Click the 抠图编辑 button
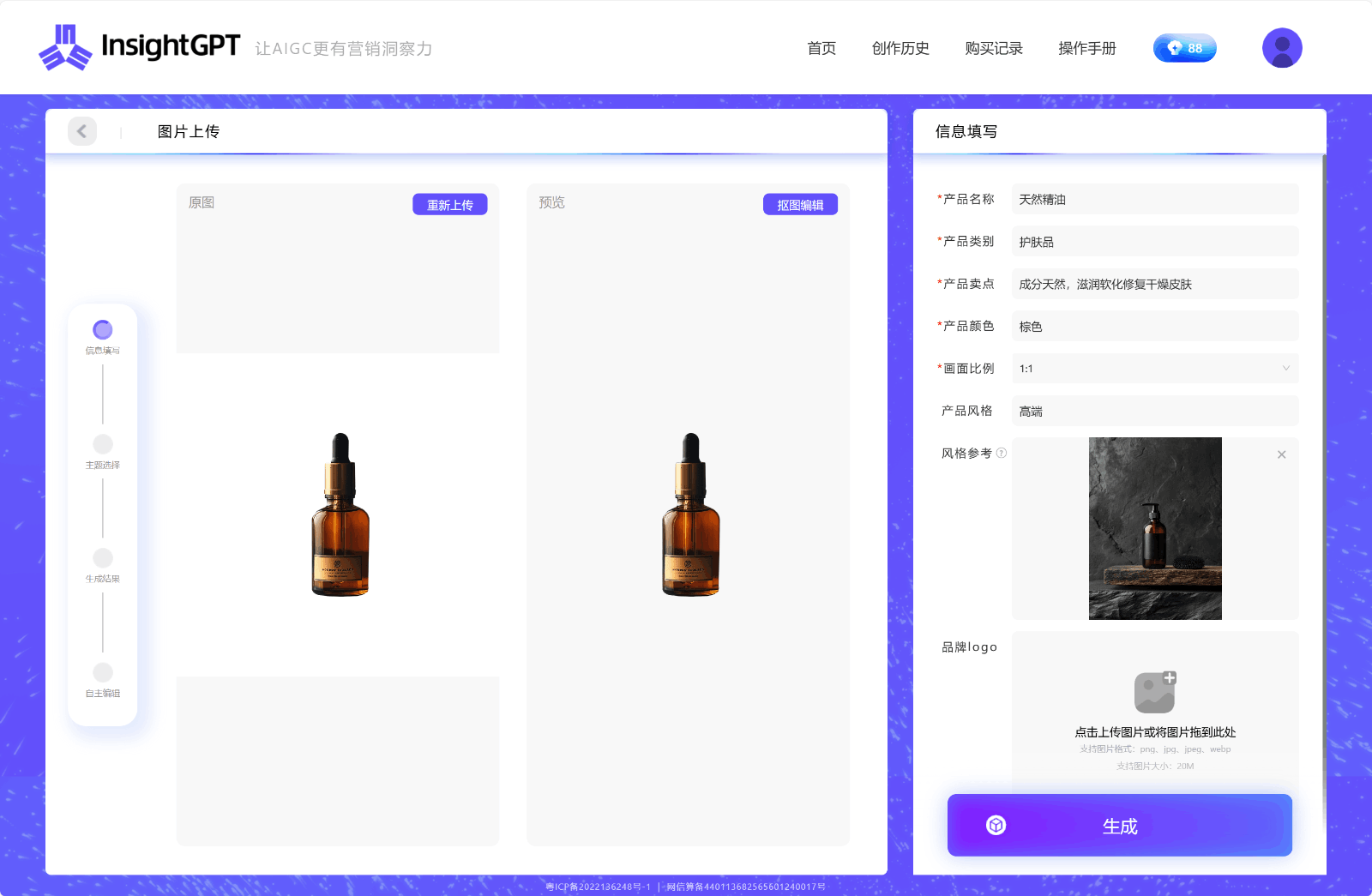 (800, 205)
